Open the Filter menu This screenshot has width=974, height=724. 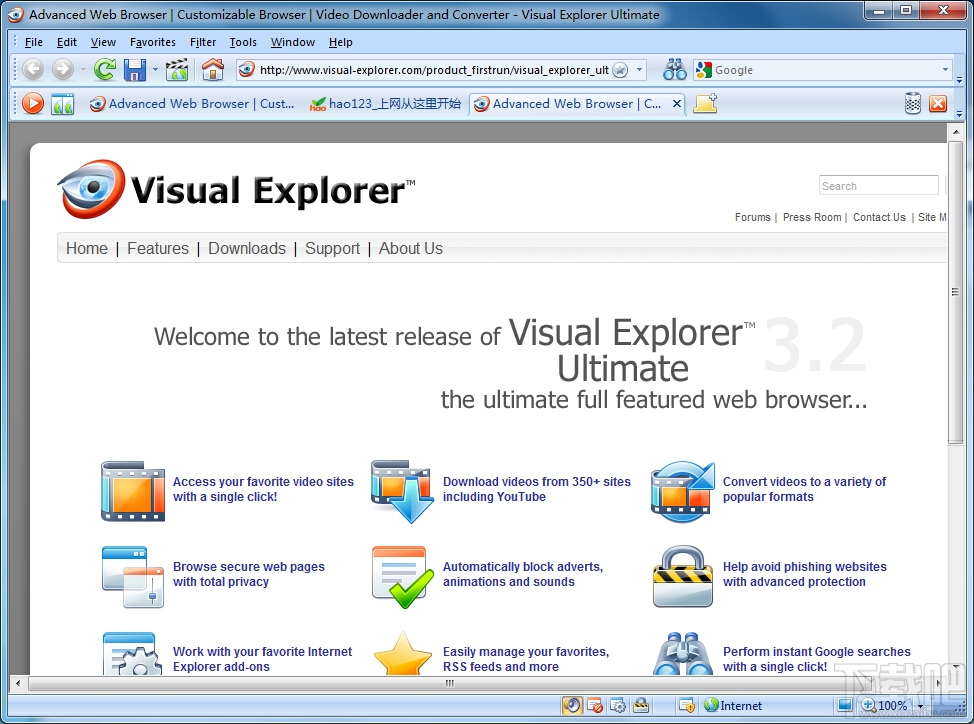[x=203, y=42]
